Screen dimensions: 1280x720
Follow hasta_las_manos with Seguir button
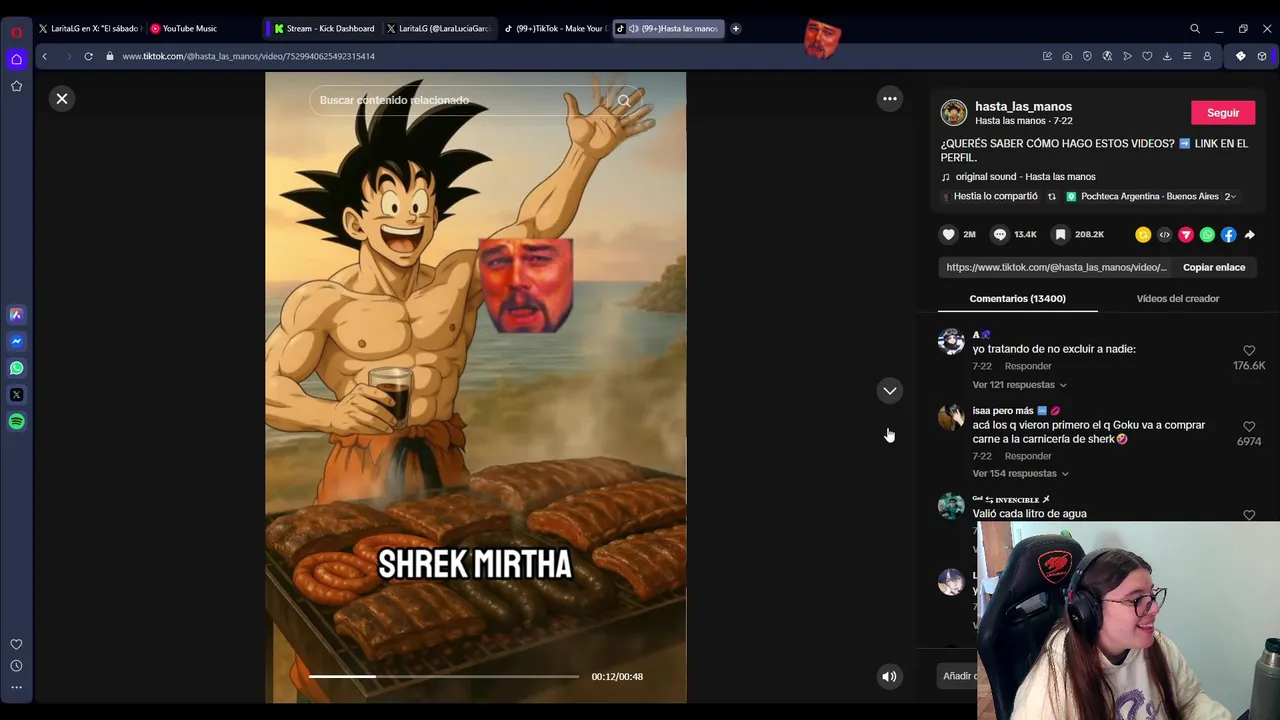coord(1223,113)
